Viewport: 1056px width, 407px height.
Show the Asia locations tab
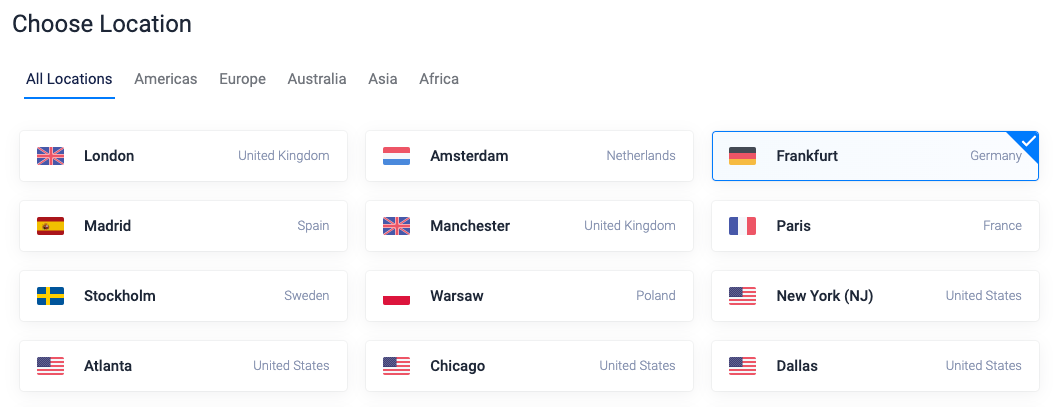coord(382,79)
